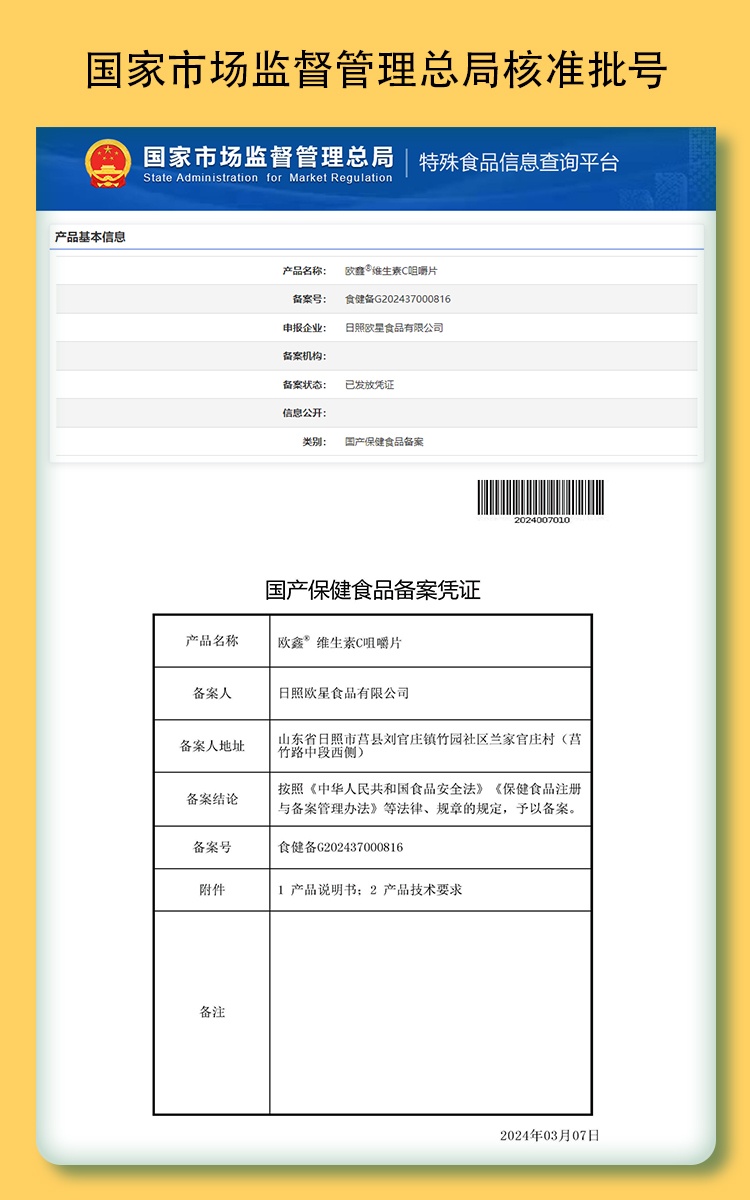The image size is (750, 1200).
Task: Click the 国产保健食品备案 category value
Action: coord(384,441)
